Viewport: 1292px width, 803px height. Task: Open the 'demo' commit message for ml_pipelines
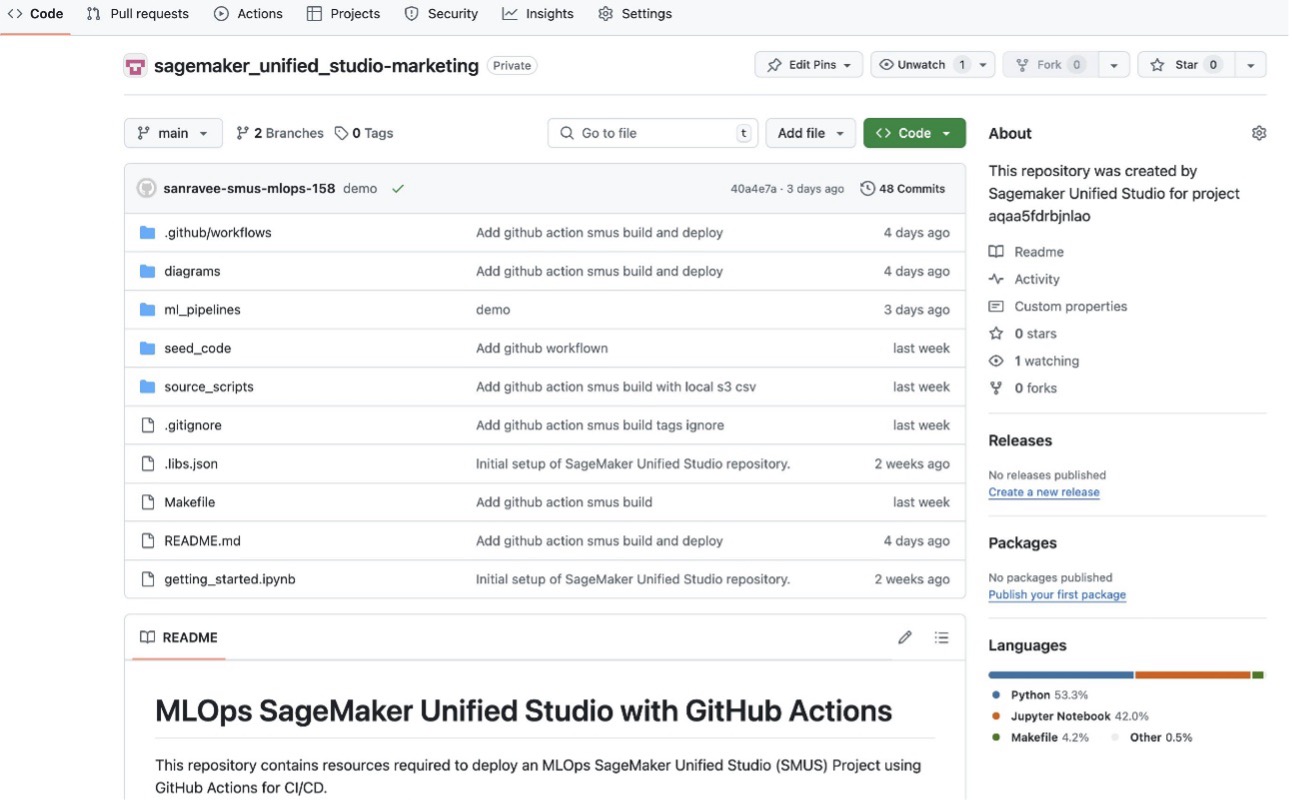point(493,310)
